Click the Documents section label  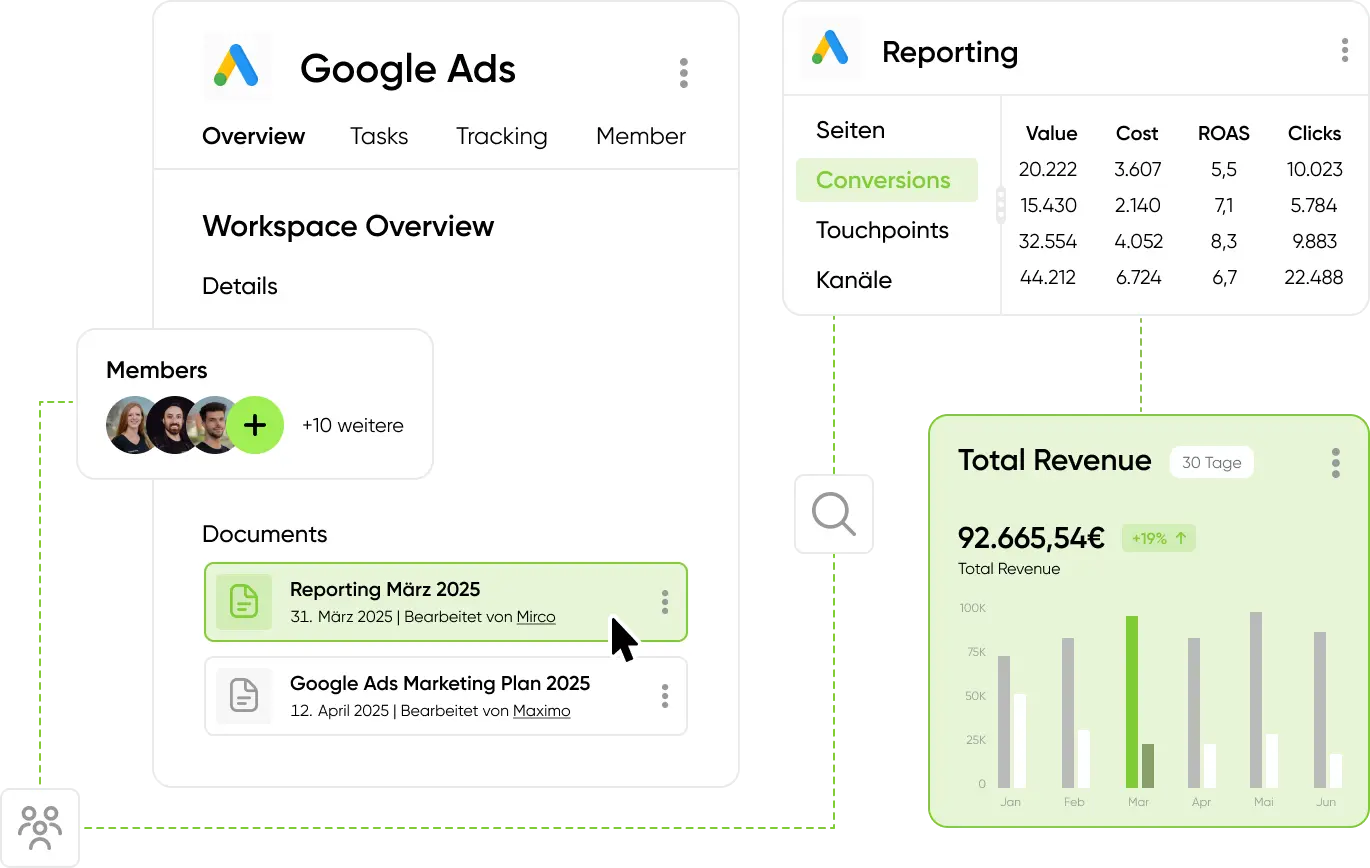(x=265, y=534)
